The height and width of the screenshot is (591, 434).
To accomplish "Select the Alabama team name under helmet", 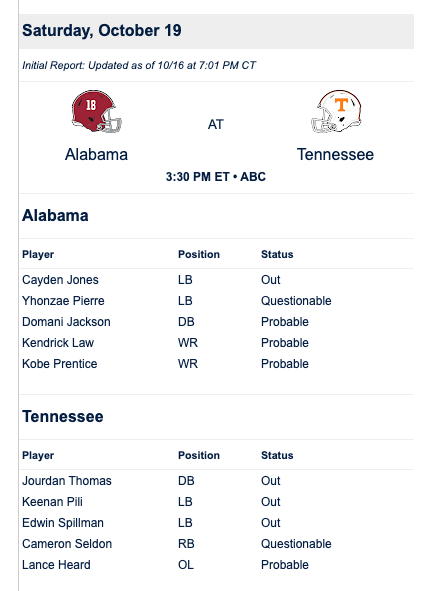I will 96,155.
